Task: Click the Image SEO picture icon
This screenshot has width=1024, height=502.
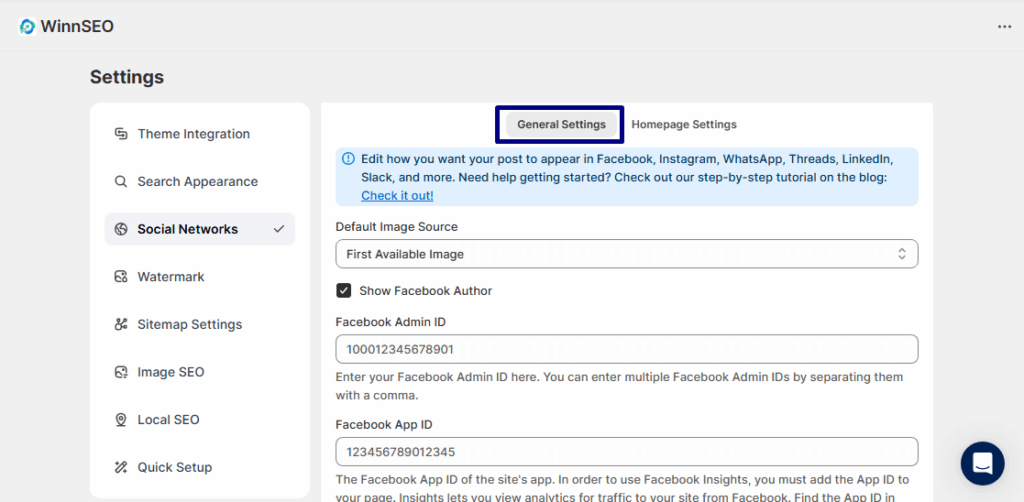Action: point(121,372)
